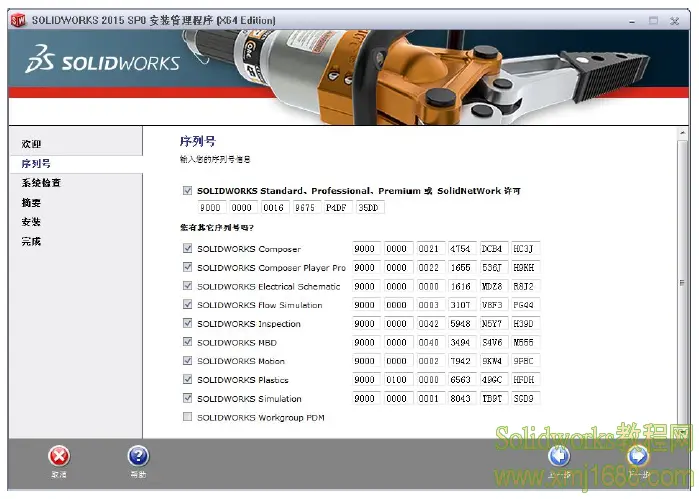Screen dimensions: 699x499
Task: Toggle the SOLIDWORKS Simulation checkbox
Action: pyautogui.click(x=187, y=398)
